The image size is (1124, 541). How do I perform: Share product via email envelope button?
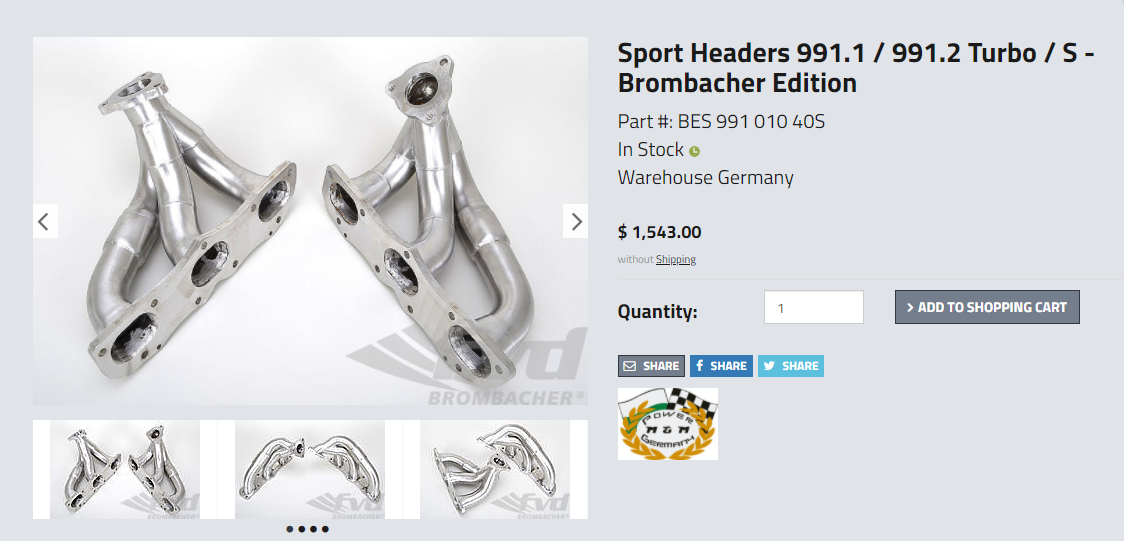[651, 365]
